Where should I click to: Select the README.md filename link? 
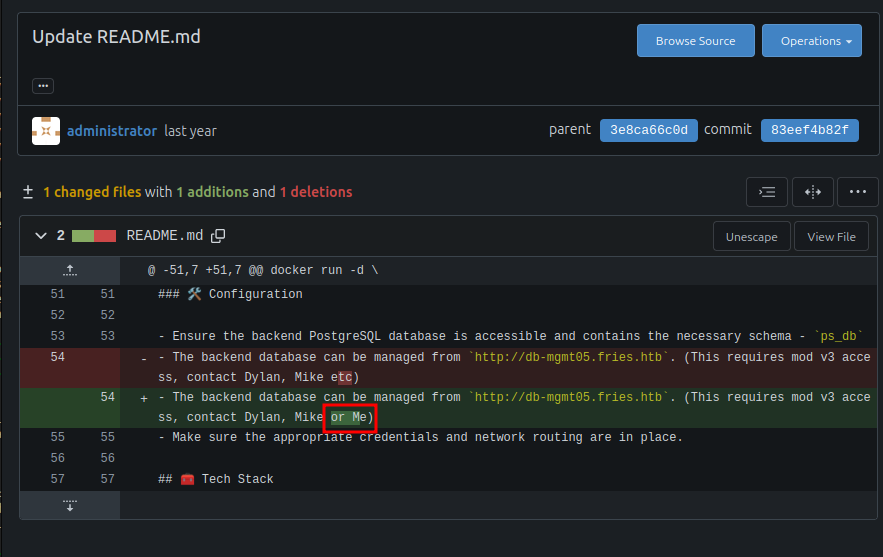(x=164, y=235)
